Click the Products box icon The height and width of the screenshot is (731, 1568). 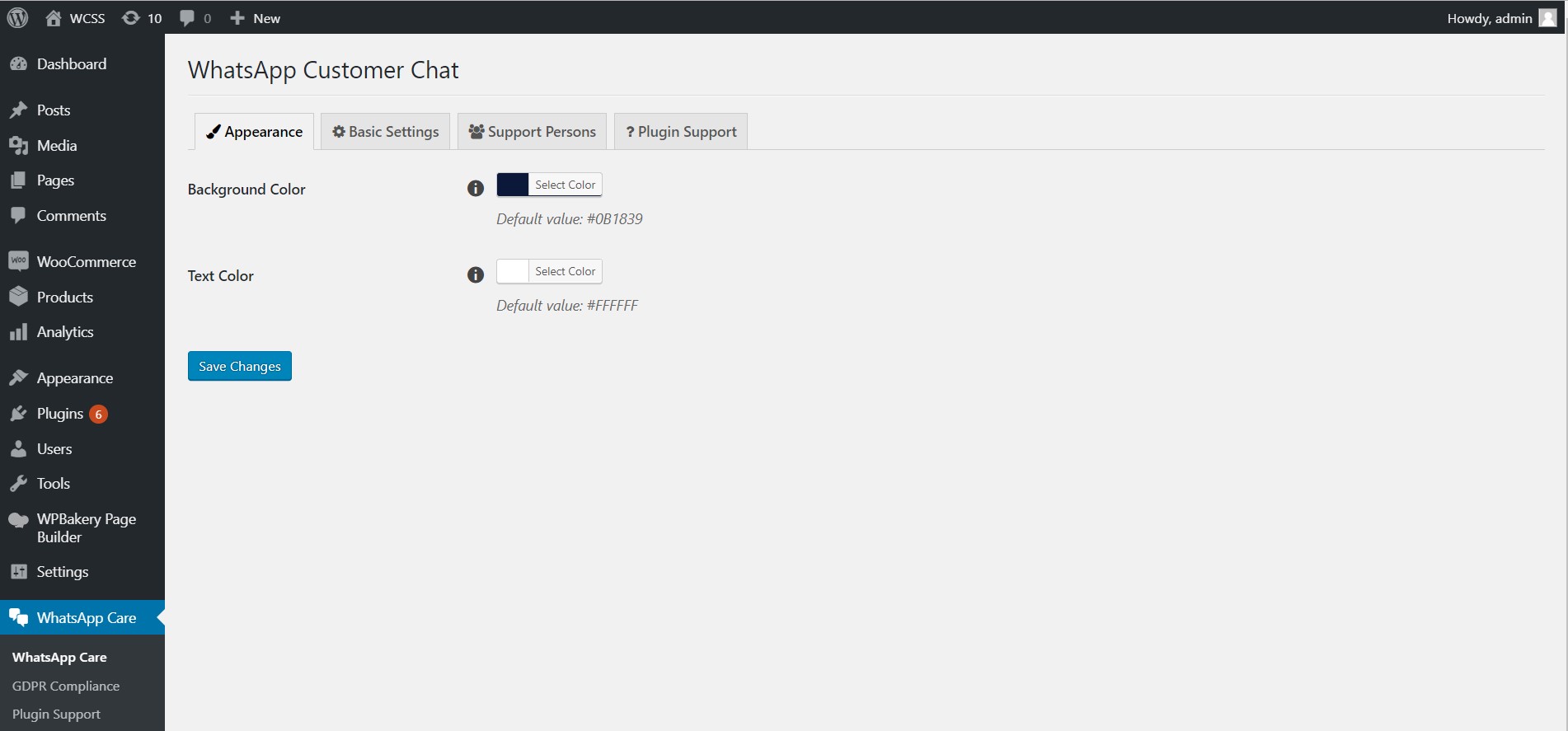click(18, 297)
